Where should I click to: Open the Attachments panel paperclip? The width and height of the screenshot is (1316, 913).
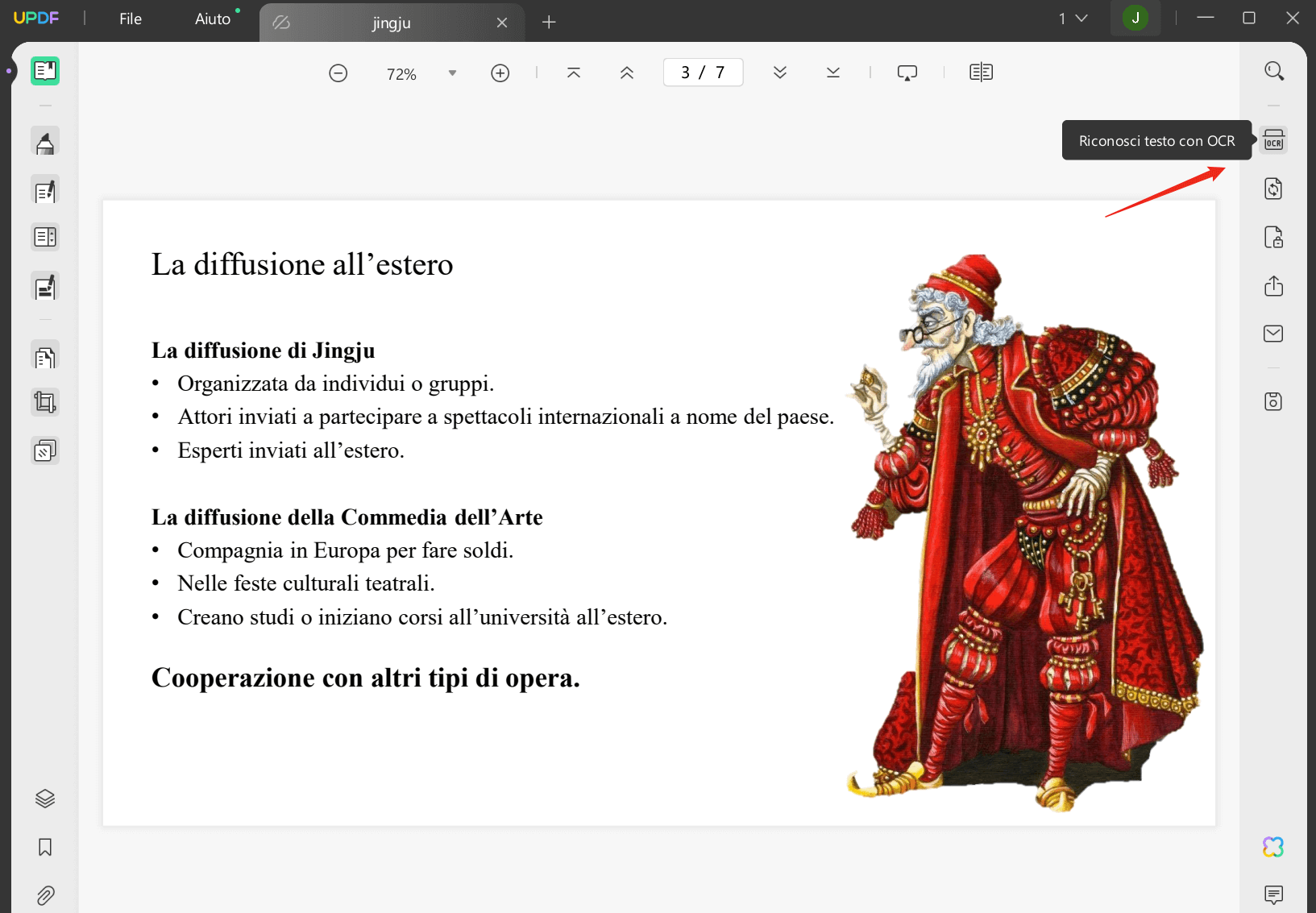coord(45,895)
